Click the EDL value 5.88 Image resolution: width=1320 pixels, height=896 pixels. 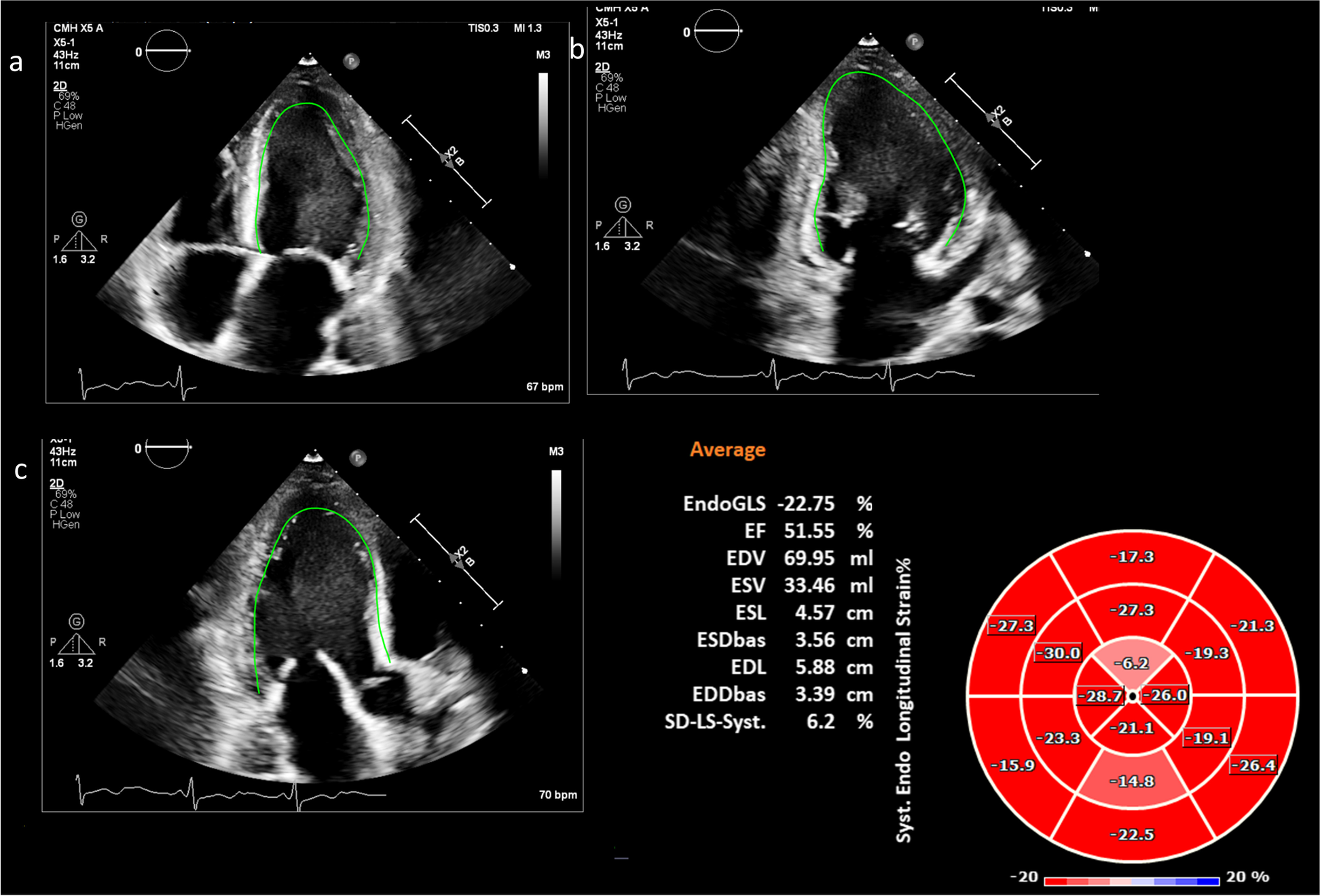(x=815, y=667)
